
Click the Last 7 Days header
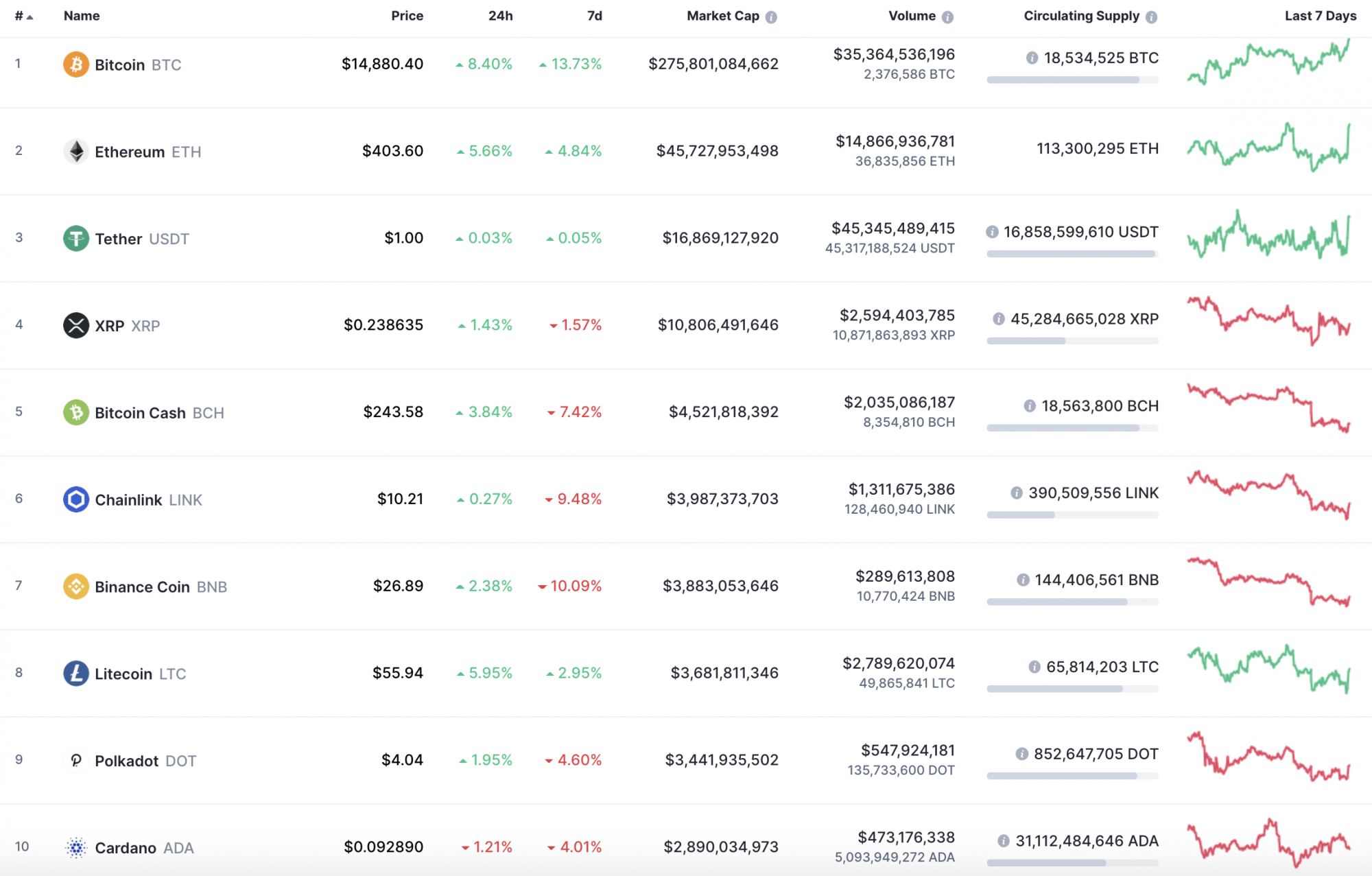(1321, 16)
